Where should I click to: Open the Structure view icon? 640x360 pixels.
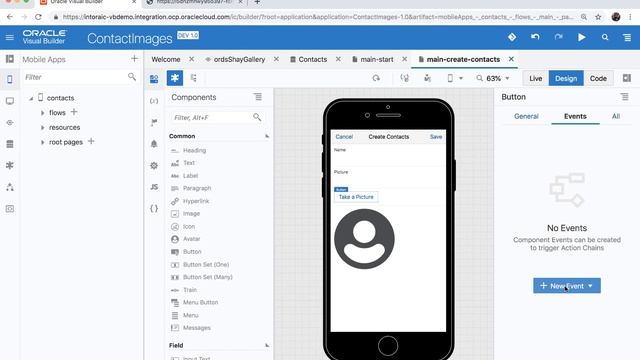[x=194, y=78]
